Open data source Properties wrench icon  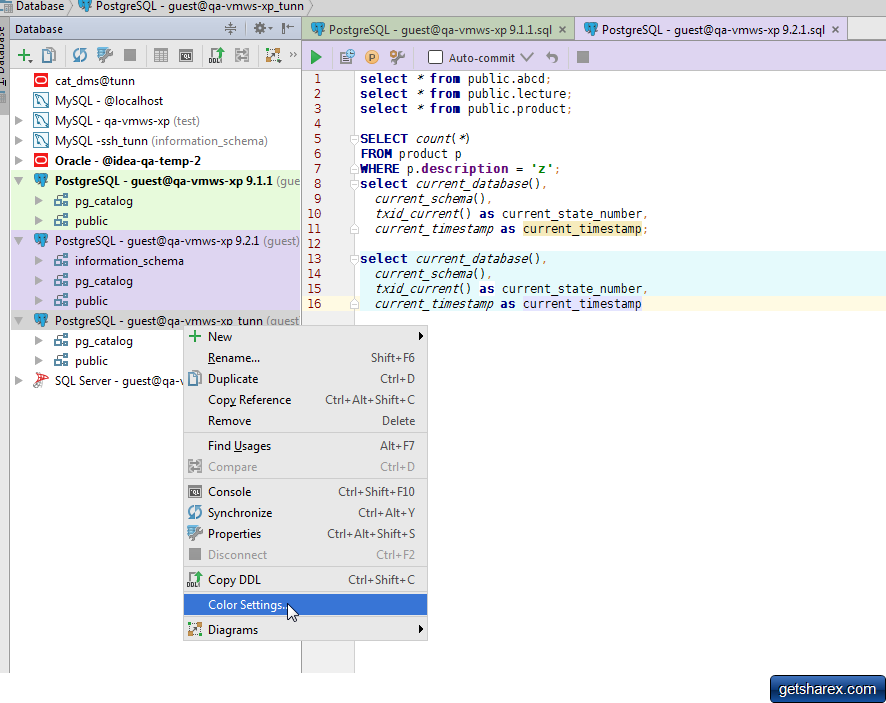(105, 55)
